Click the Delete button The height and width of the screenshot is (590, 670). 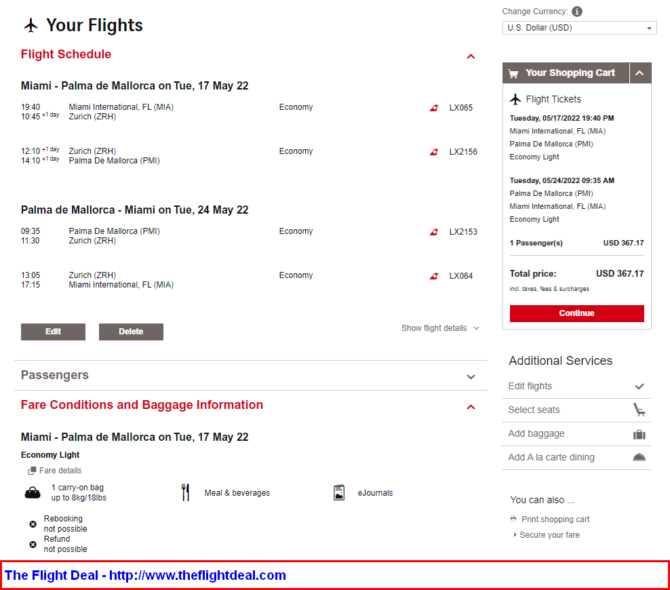pyautogui.click(x=131, y=332)
